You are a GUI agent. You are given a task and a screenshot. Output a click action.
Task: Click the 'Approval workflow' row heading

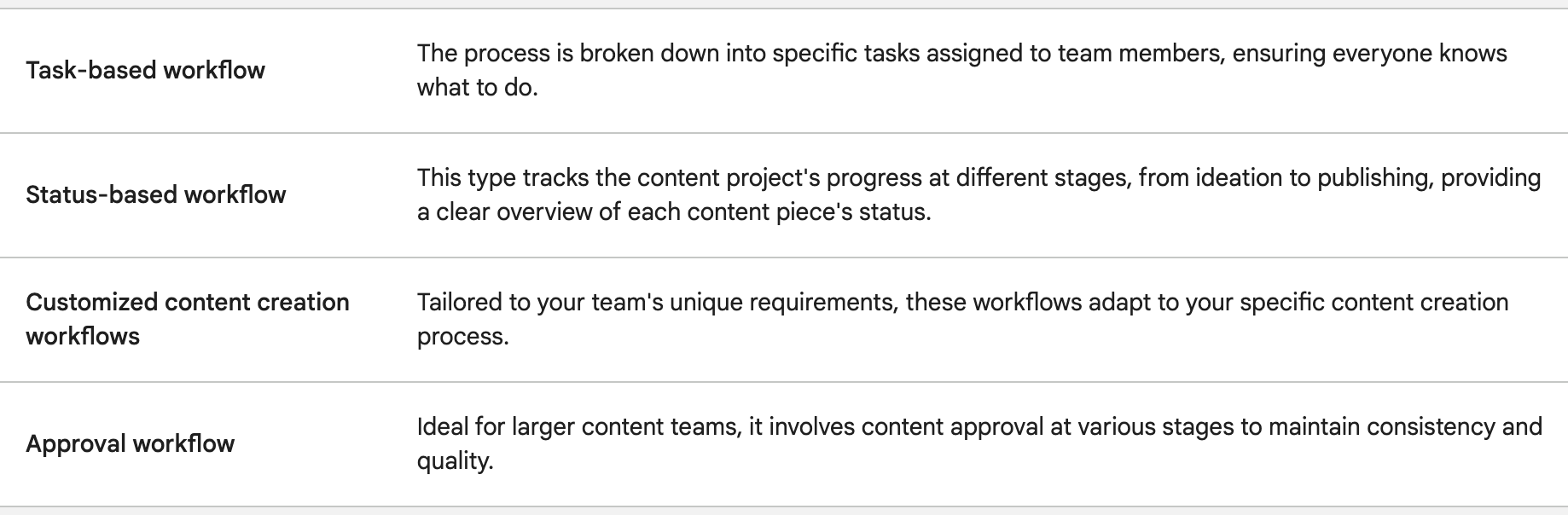pyautogui.click(x=130, y=443)
